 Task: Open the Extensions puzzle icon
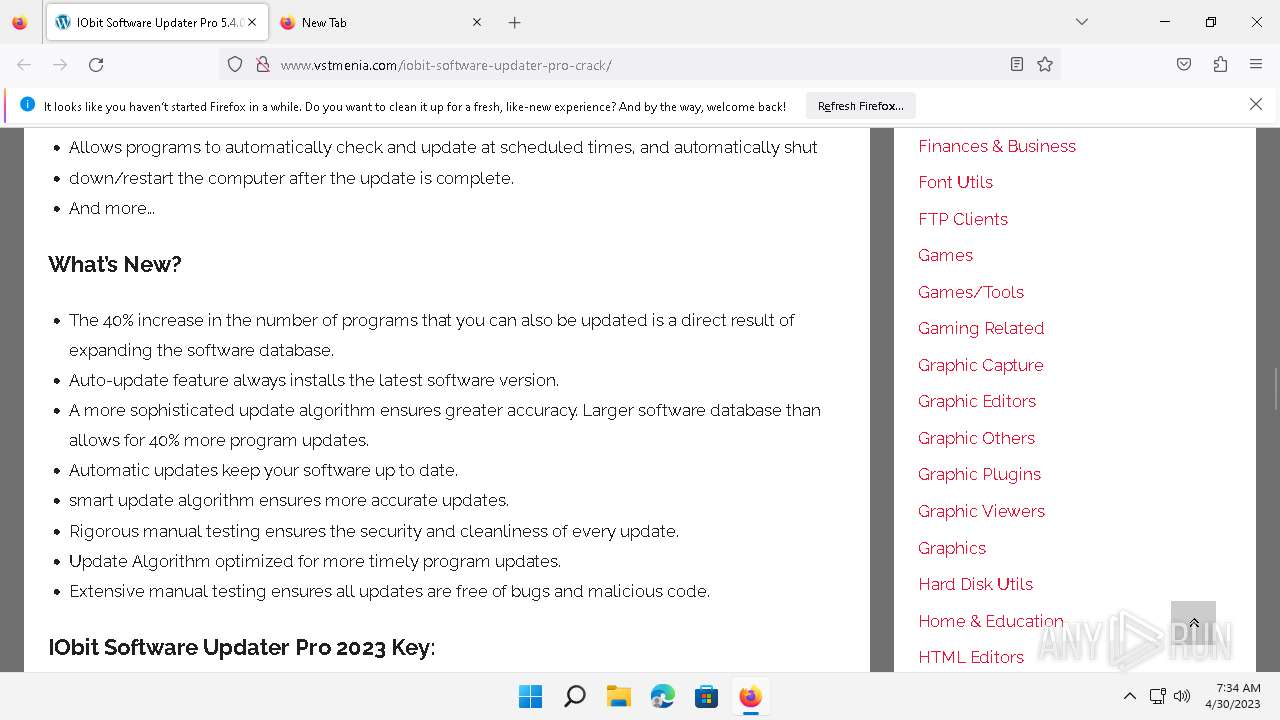tap(1220, 64)
